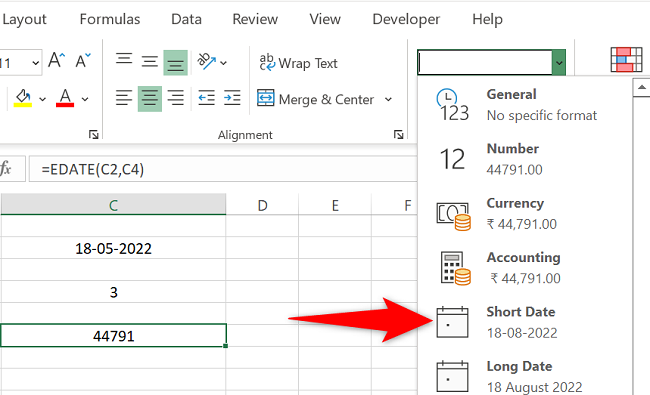Viewport: 650px width, 395px height.
Task: Select column D header
Action: pyautogui.click(x=262, y=205)
